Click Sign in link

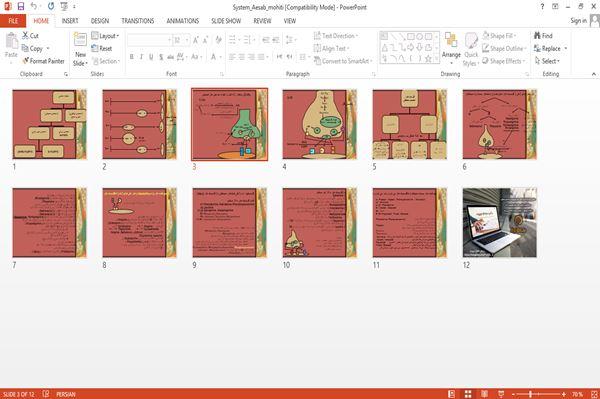[579, 21]
